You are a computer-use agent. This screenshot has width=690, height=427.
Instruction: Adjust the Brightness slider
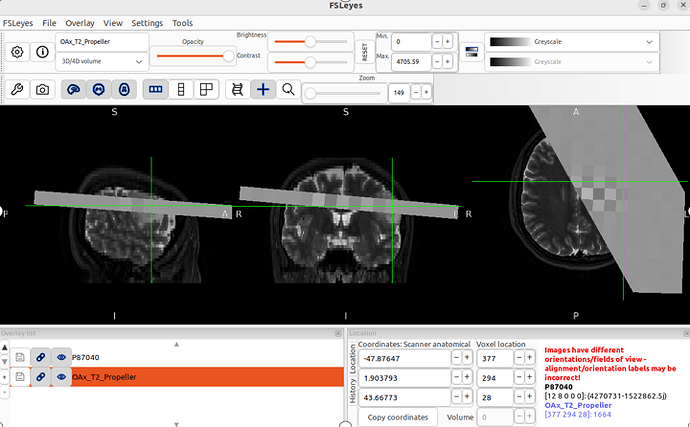pyautogui.click(x=311, y=42)
